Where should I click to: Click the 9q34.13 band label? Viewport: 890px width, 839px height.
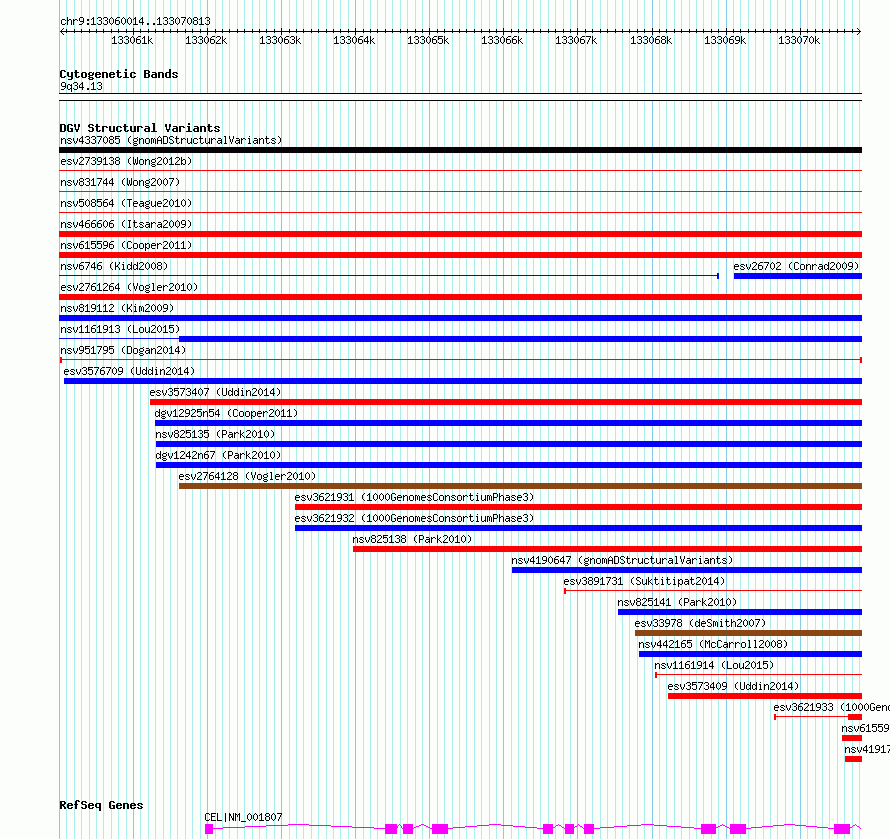click(x=81, y=86)
